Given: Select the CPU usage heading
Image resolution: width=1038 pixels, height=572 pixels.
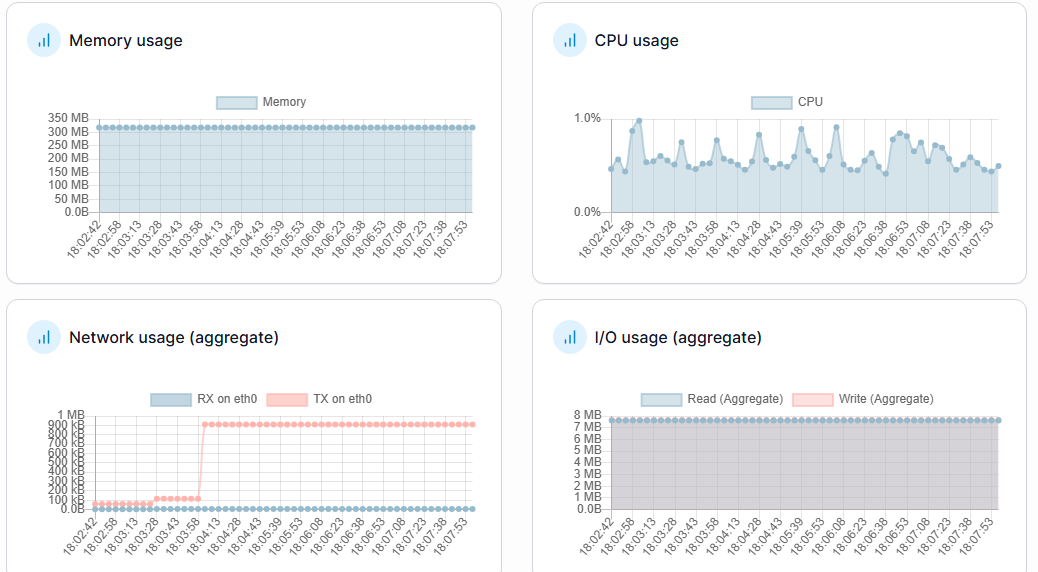Looking at the screenshot, I should pyautogui.click(x=636, y=41).
